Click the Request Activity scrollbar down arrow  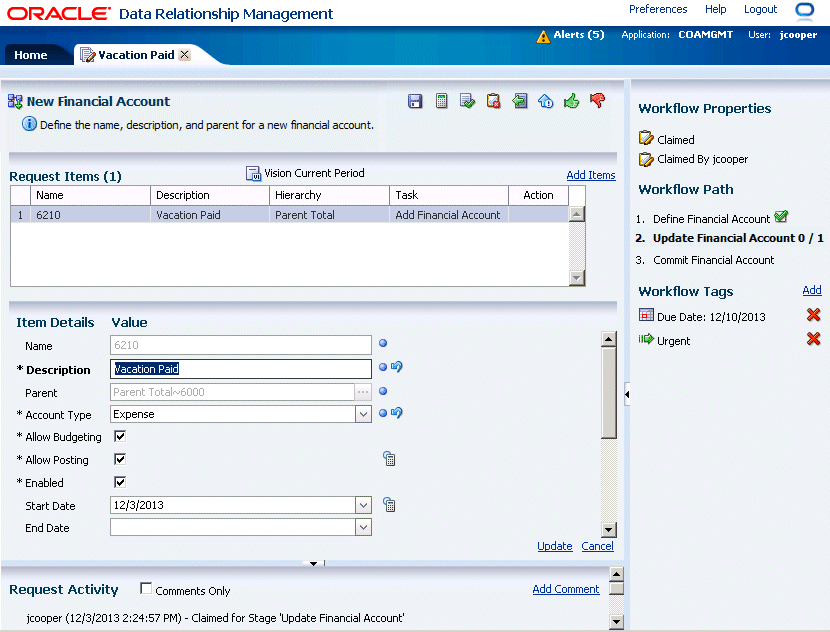(x=617, y=622)
